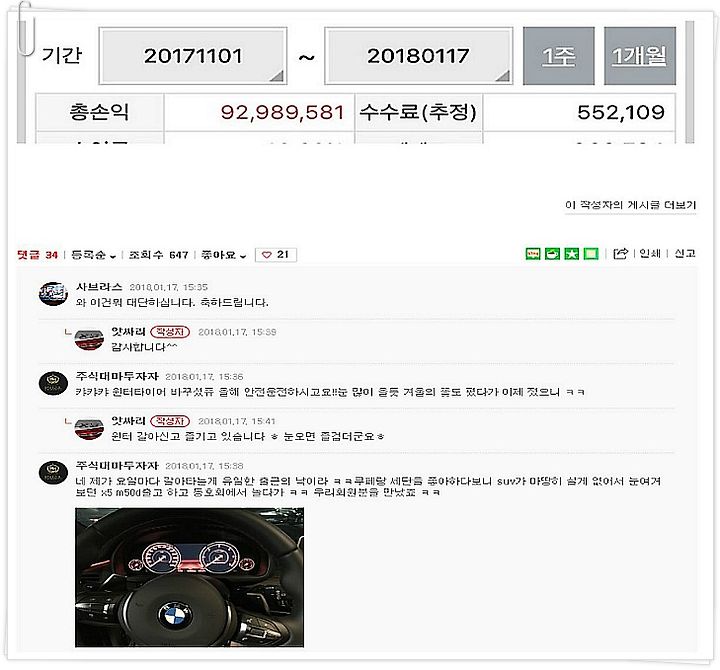Expand the 등록순 sort dropdown
This screenshot has height=670, width=720.
pos(94,255)
